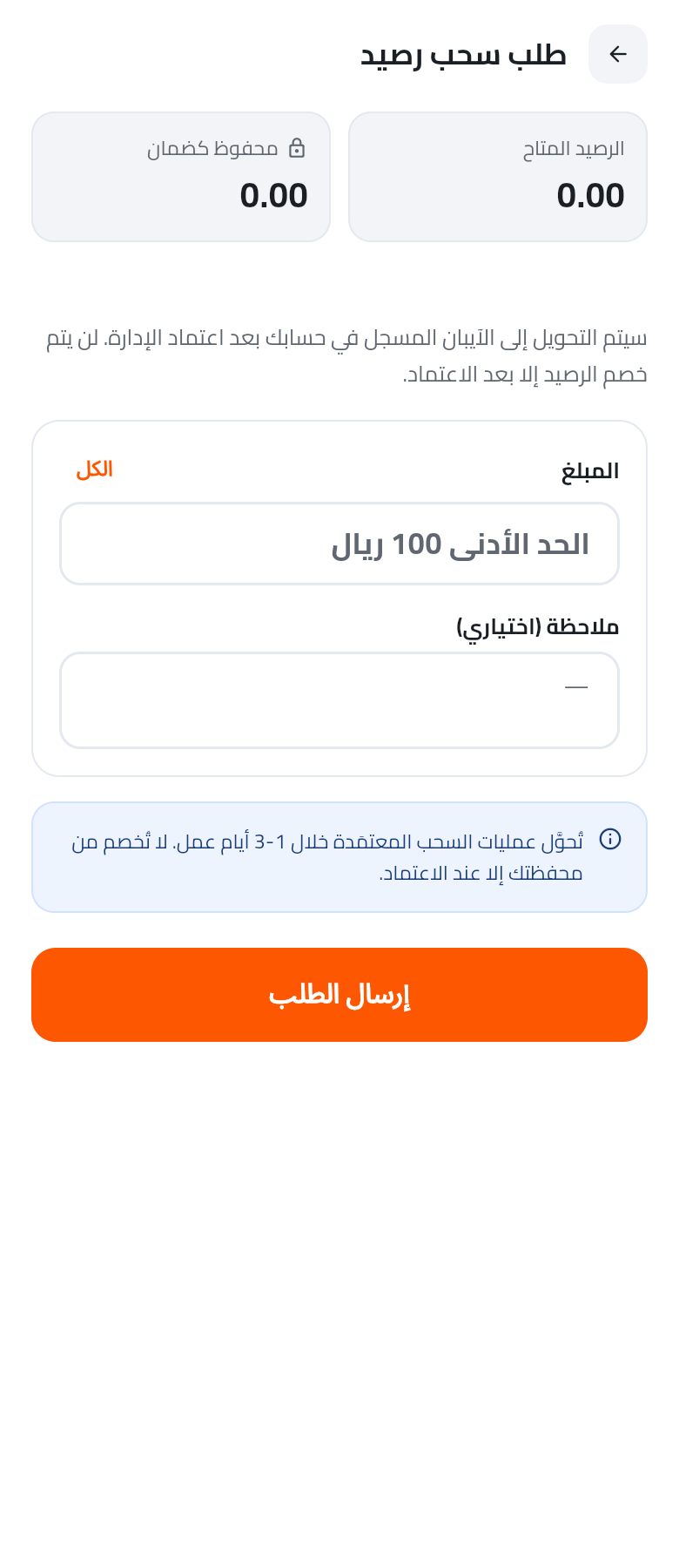Click the الرصيد المتاح label text
The width and height of the screenshot is (679, 1568).
coord(574,149)
